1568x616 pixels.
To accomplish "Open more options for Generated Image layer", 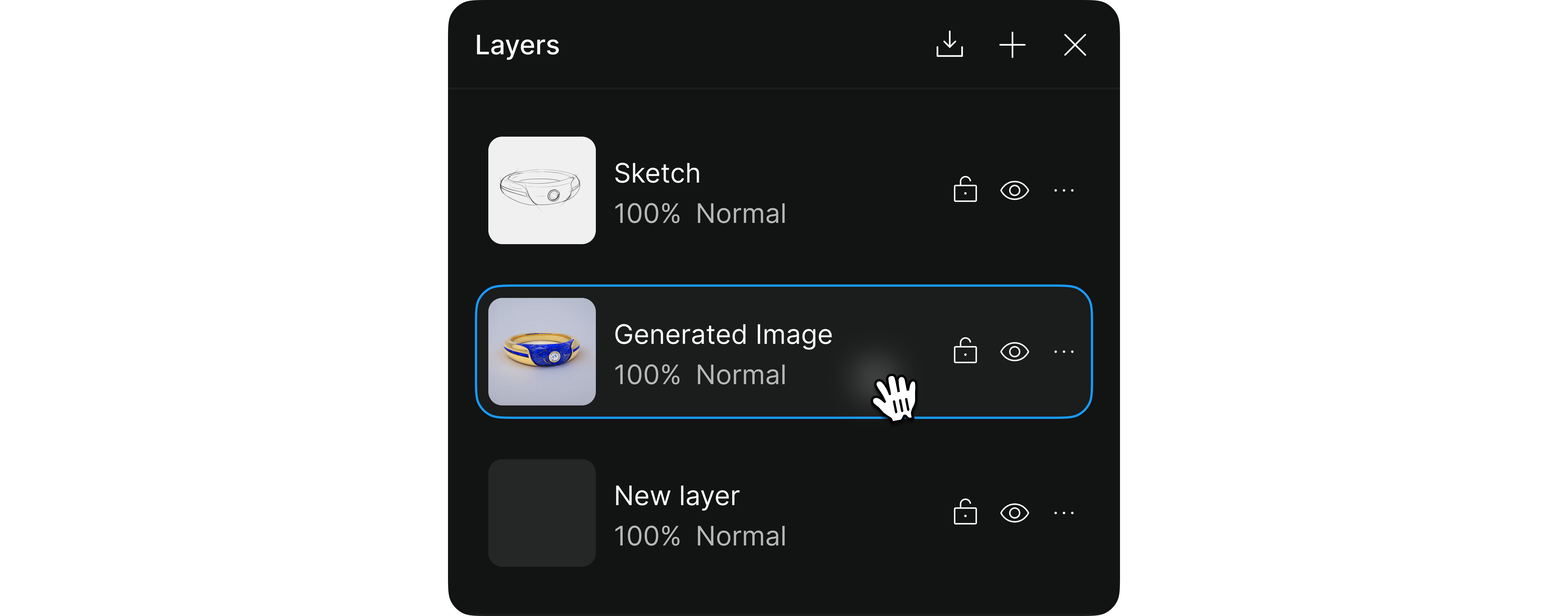I will [1064, 352].
